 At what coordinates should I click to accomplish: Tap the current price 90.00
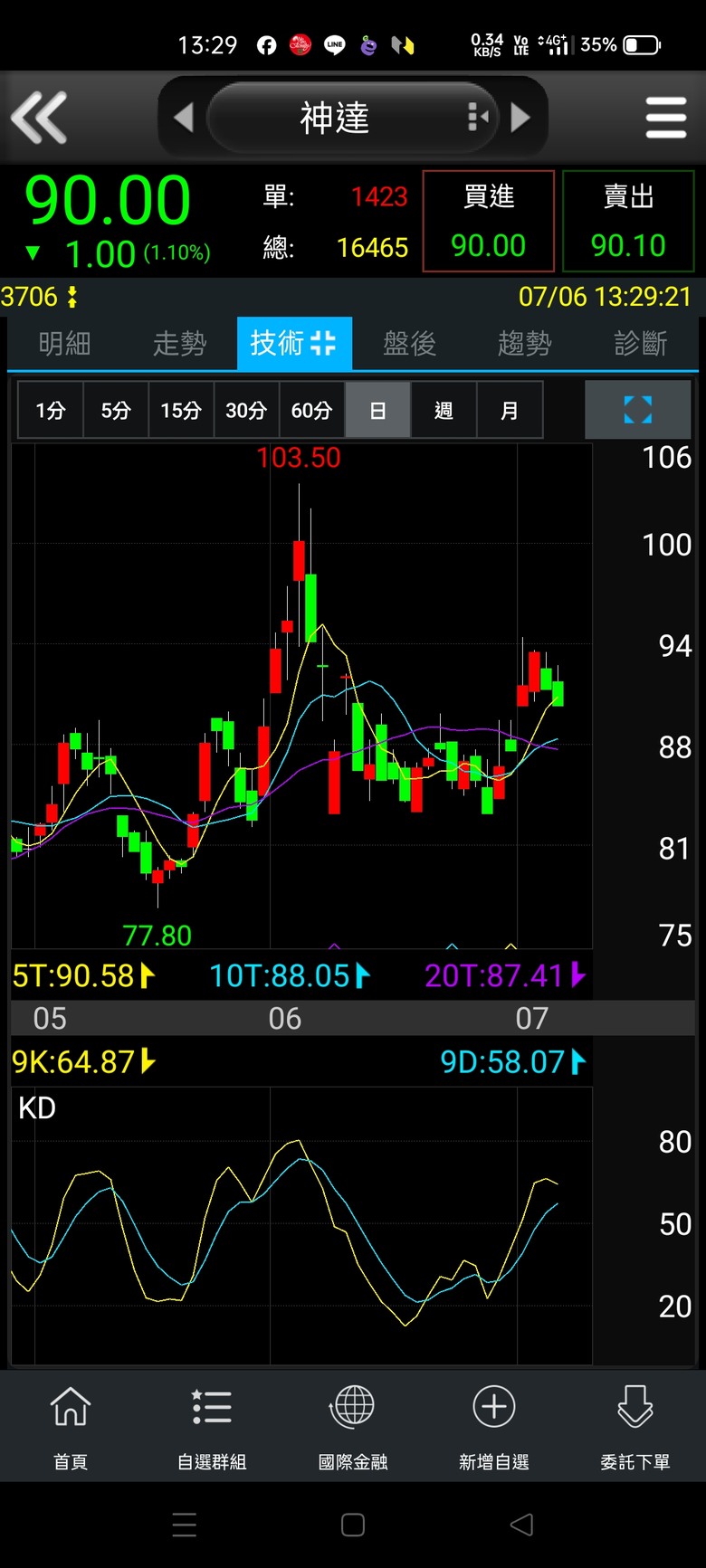coord(108,201)
